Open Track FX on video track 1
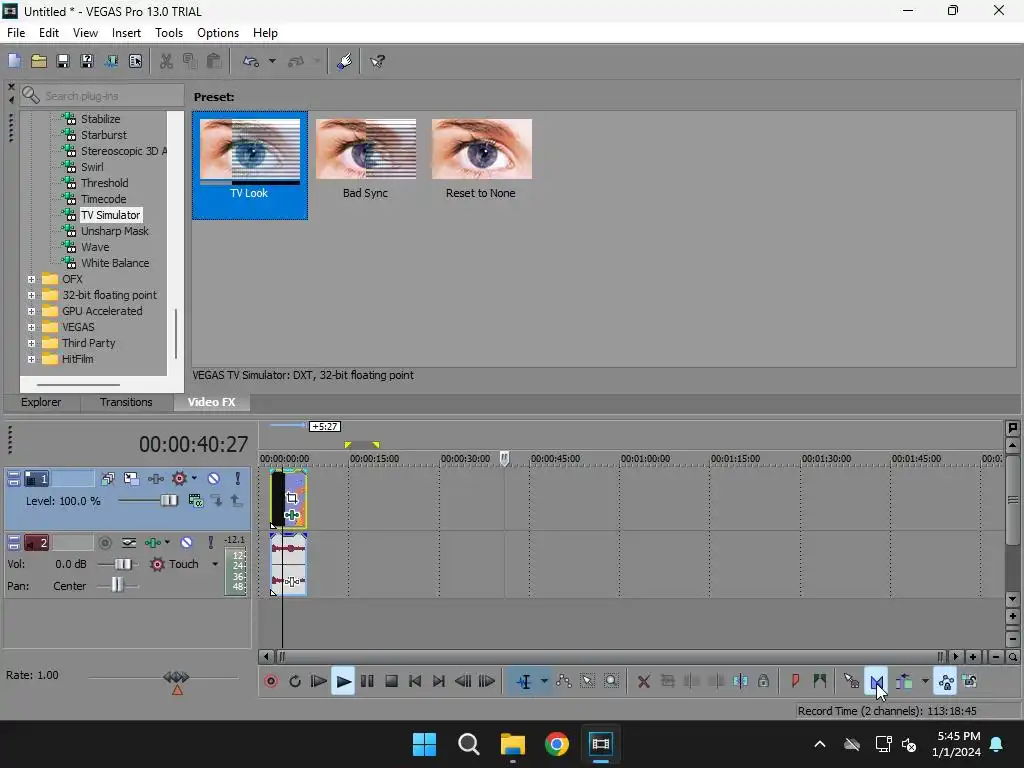Image resolution: width=1024 pixels, height=768 pixels. (x=155, y=479)
